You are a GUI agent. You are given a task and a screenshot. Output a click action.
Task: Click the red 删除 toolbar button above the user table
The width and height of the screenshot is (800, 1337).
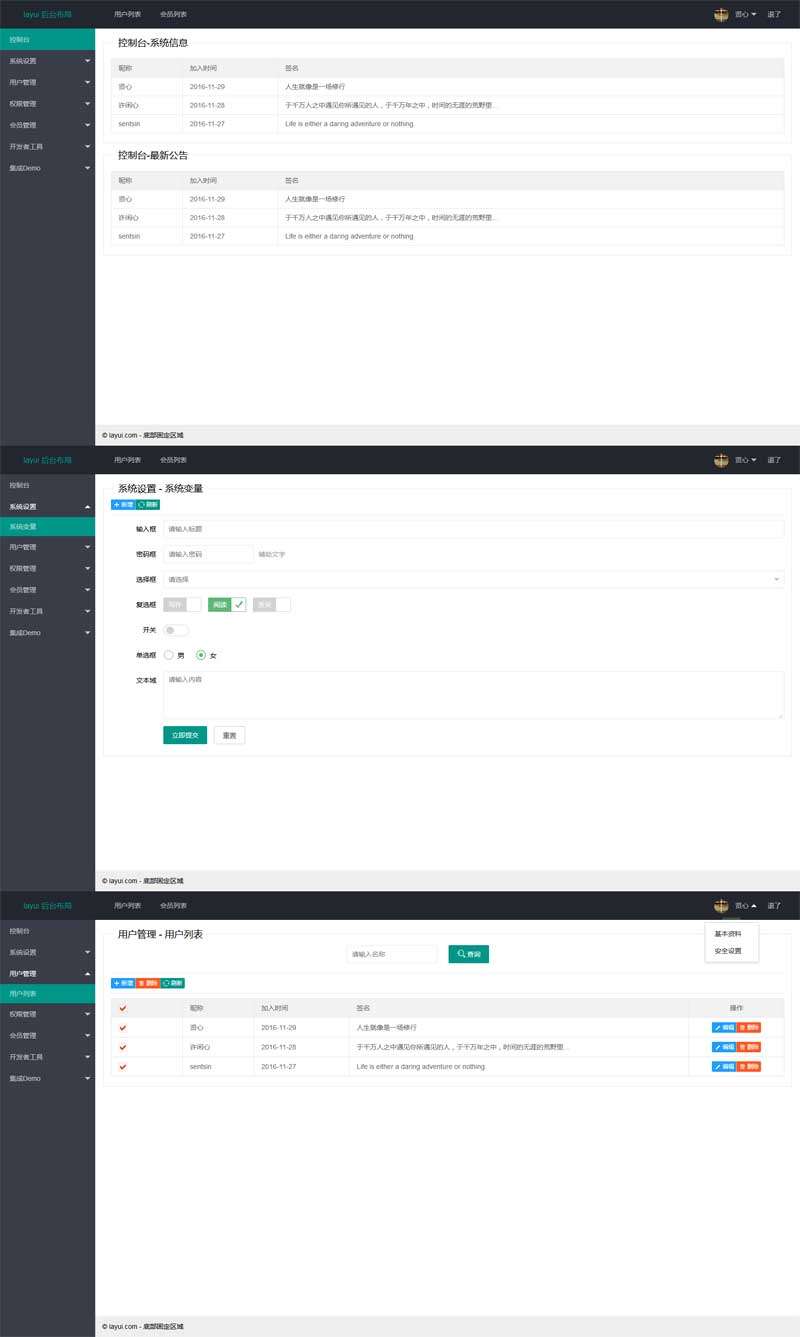click(x=147, y=983)
